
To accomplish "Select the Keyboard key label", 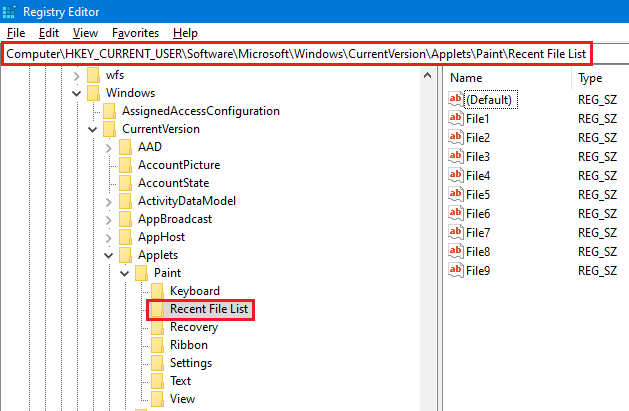I will coord(195,291).
